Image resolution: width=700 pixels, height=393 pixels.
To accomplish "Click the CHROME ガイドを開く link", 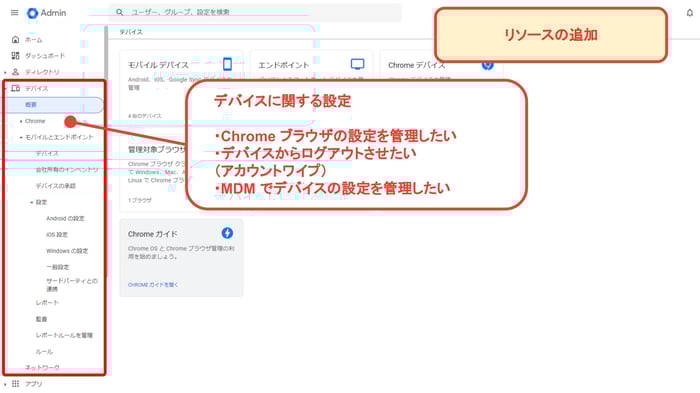I will click(x=153, y=284).
